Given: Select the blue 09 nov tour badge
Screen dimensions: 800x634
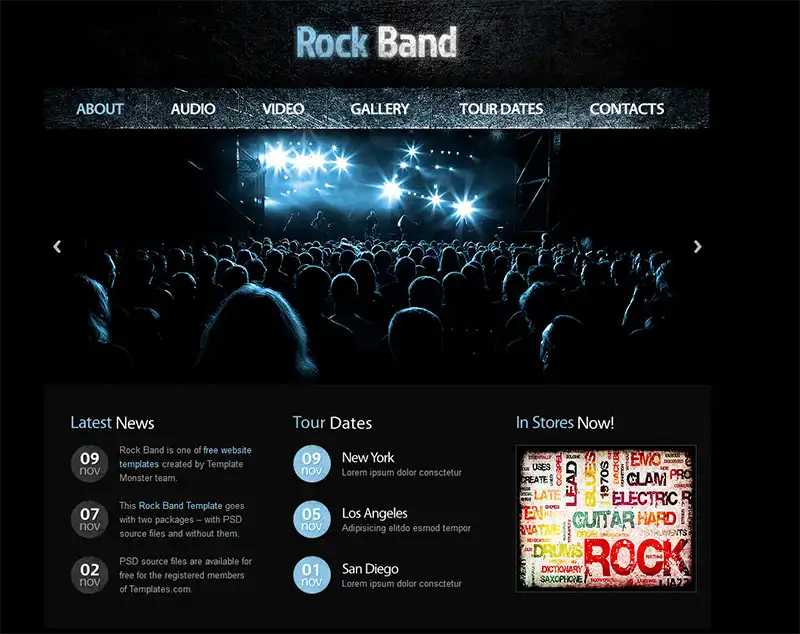Looking at the screenshot, I should (312, 464).
